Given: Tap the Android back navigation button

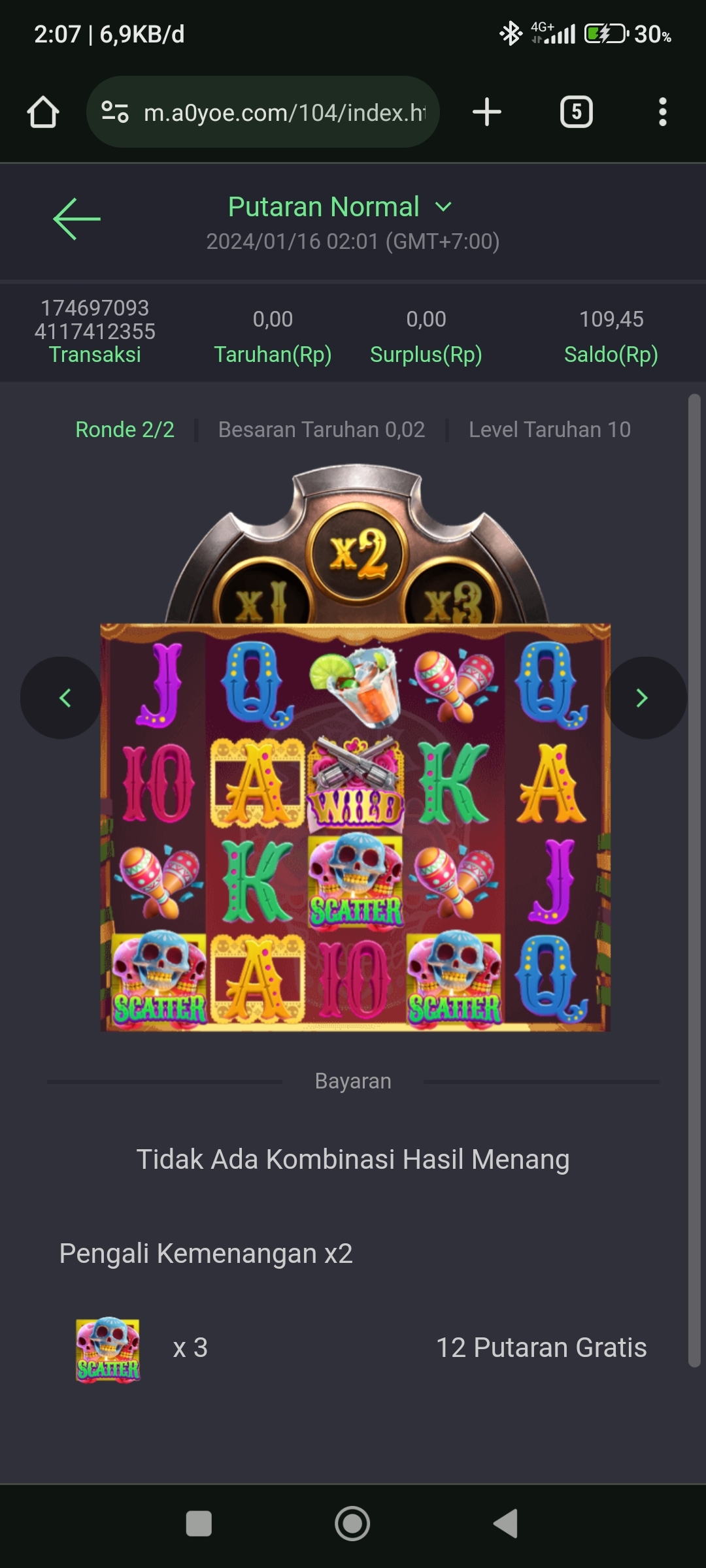Looking at the screenshot, I should (x=505, y=1524).
